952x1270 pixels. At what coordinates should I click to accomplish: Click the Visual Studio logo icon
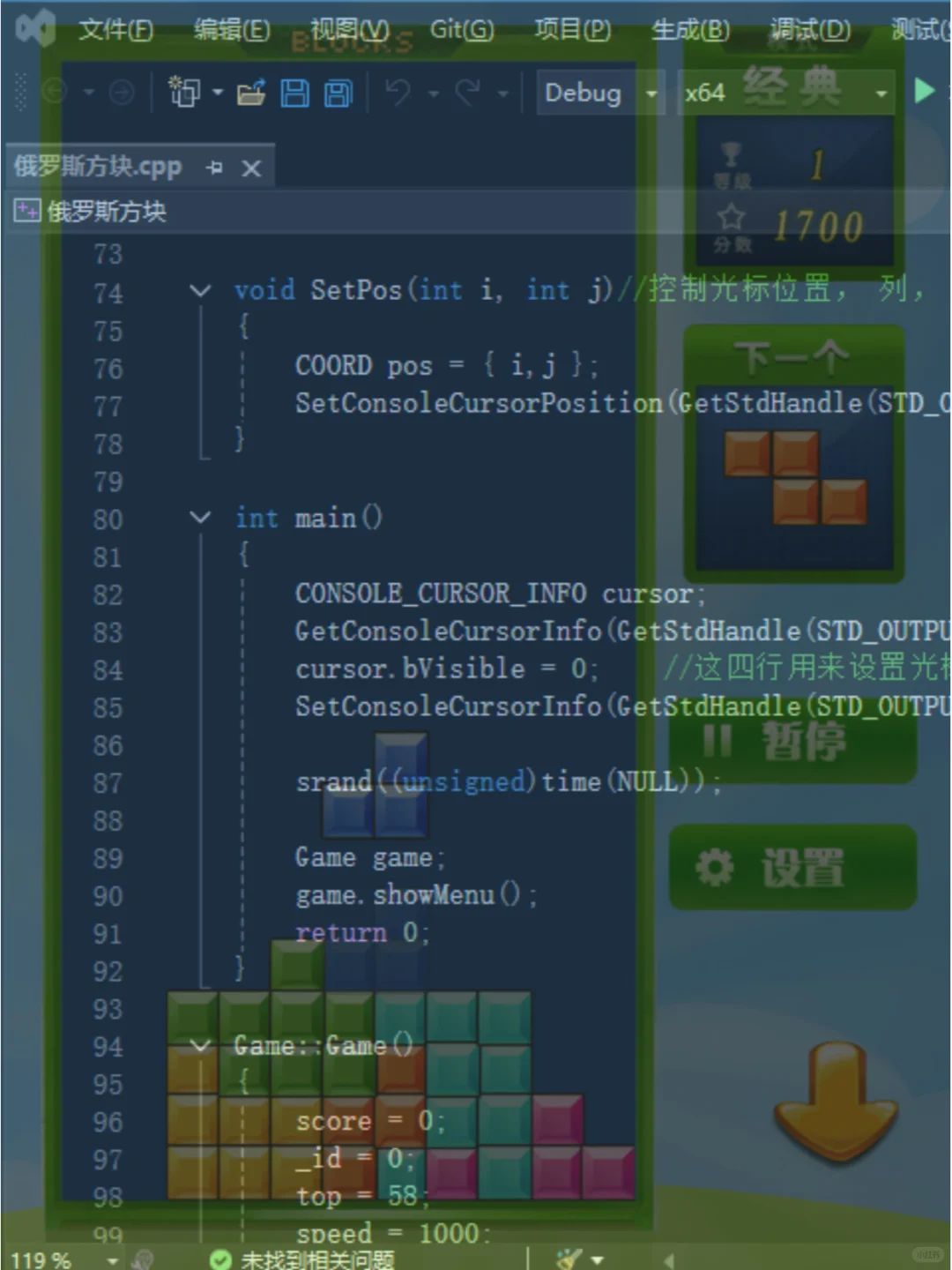click(35, 28)
